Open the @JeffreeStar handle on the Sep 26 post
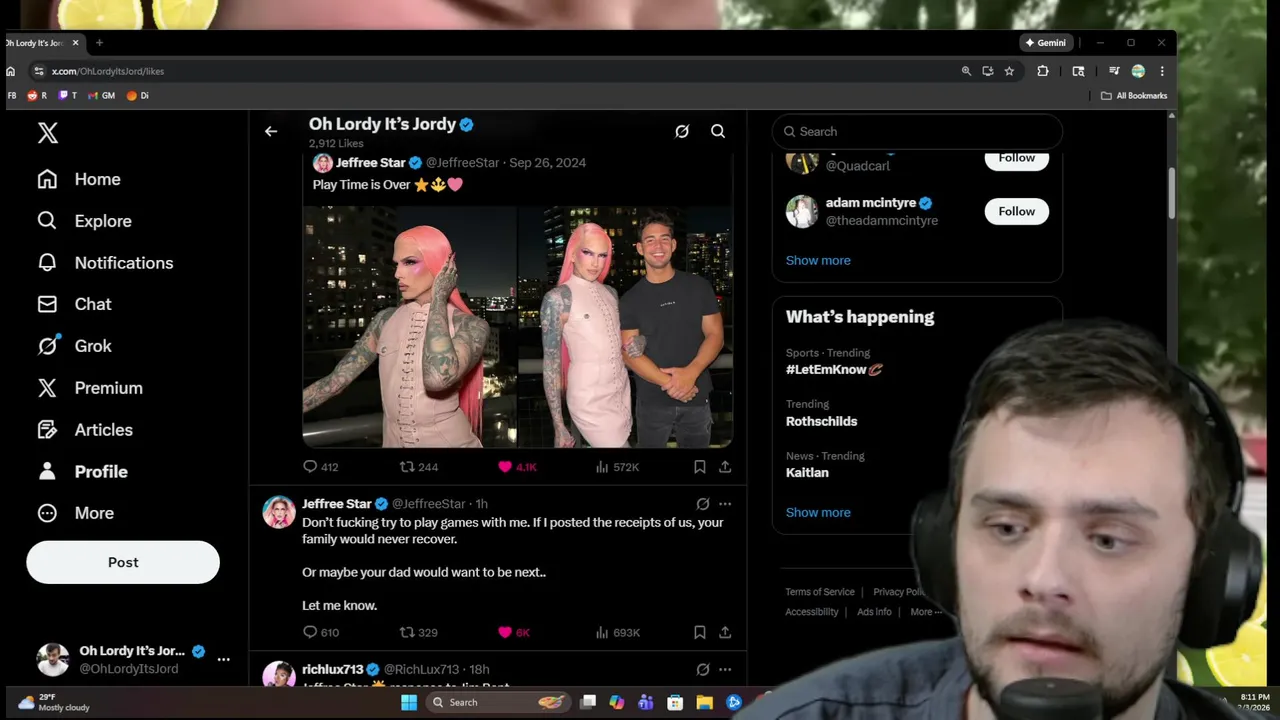The image size is (1280, 720). coord(463,163)
